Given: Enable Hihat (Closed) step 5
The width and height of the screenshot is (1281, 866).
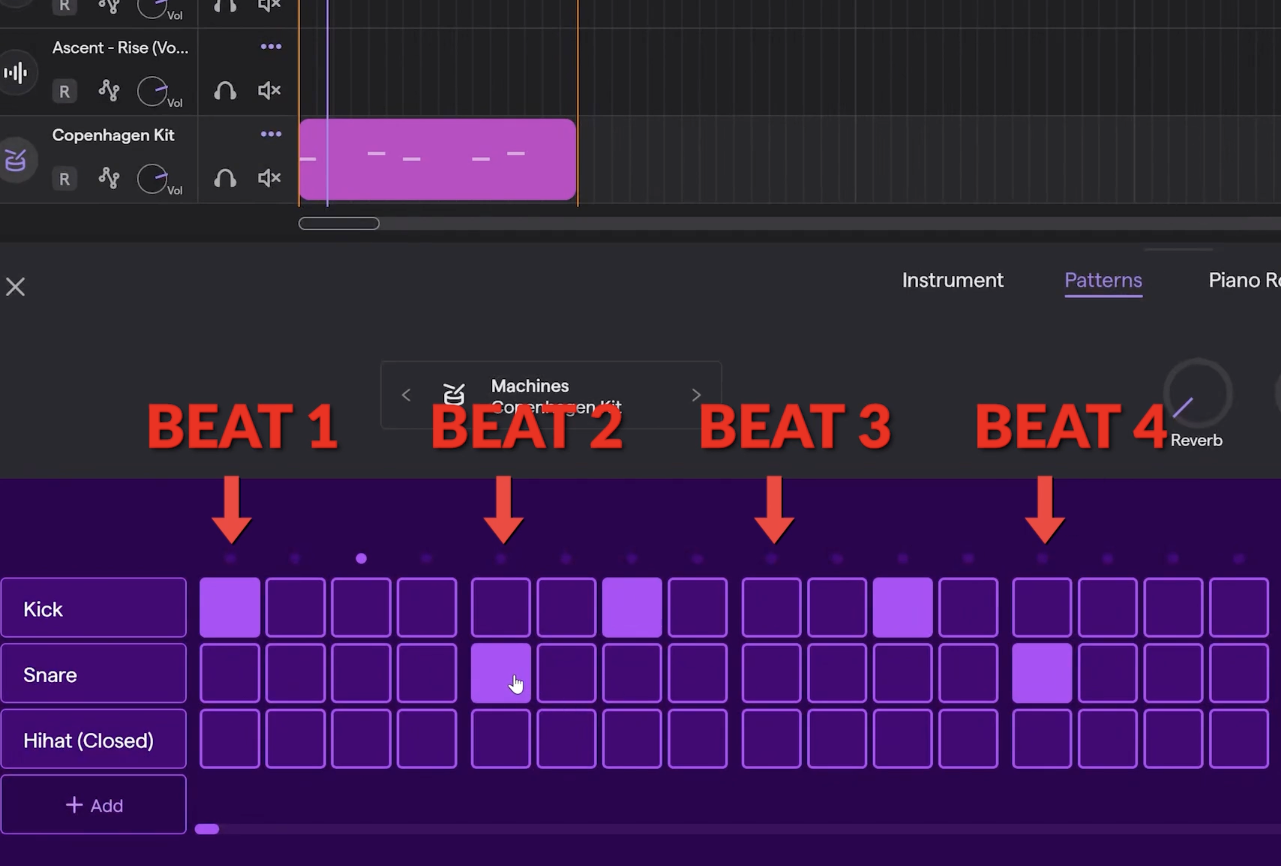Looking at the screenshot, I should click(501, 739).
